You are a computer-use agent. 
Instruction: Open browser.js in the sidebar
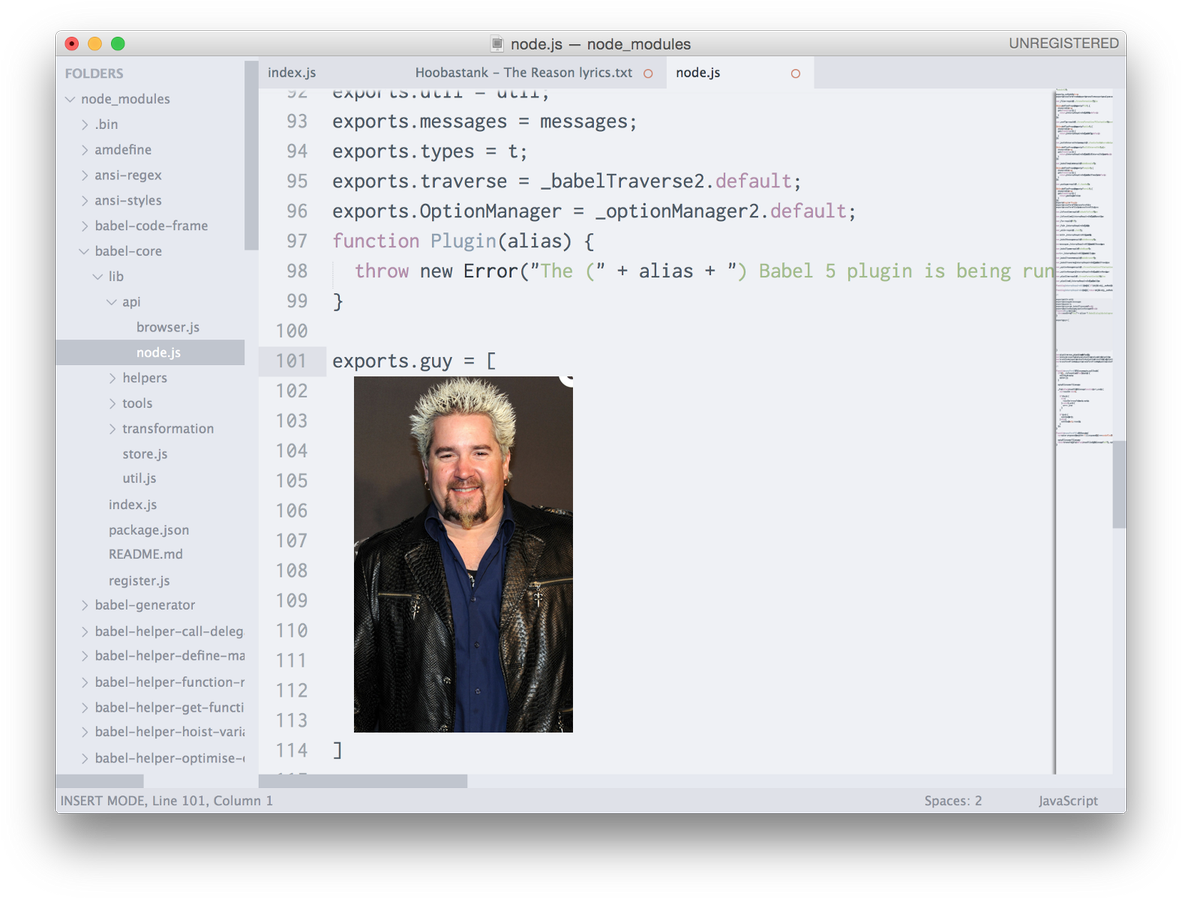167,327
